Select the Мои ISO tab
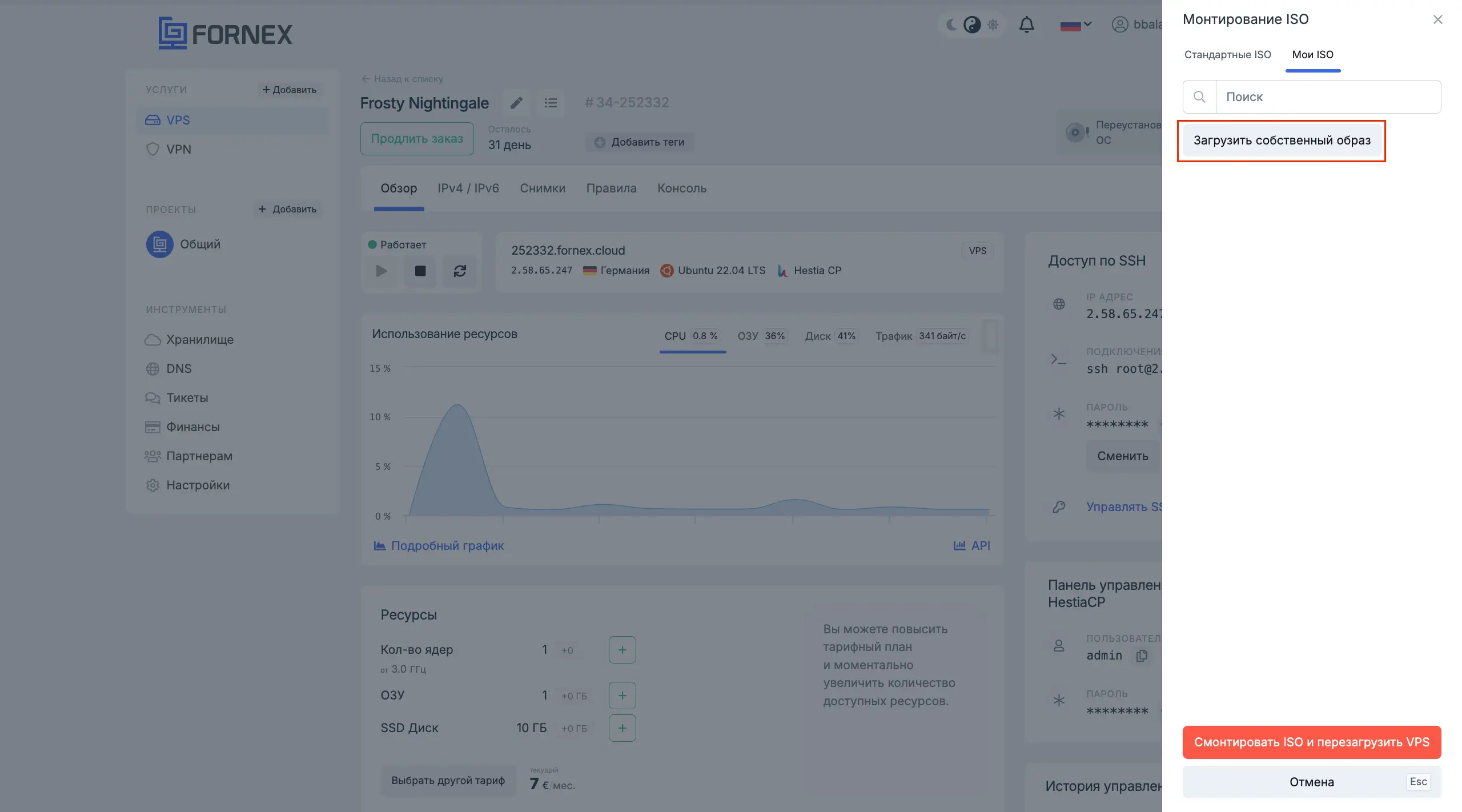This screenshot has height=812, width=1462. (1312, 55)
